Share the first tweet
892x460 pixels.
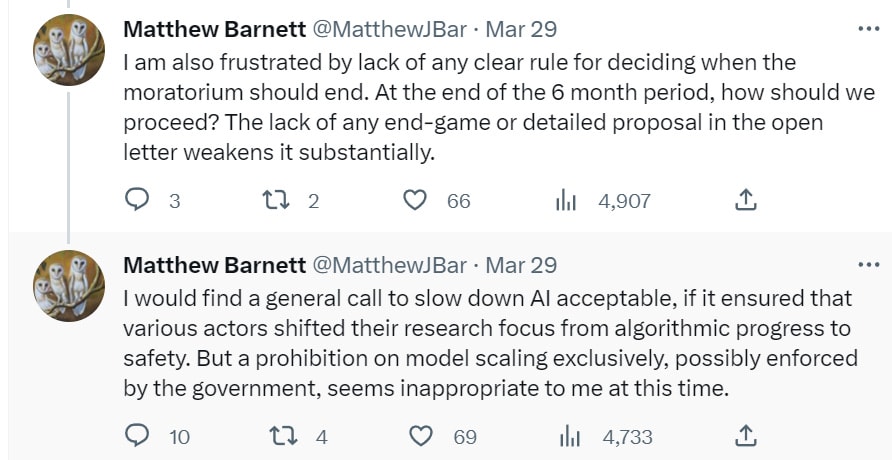(746, 201)
